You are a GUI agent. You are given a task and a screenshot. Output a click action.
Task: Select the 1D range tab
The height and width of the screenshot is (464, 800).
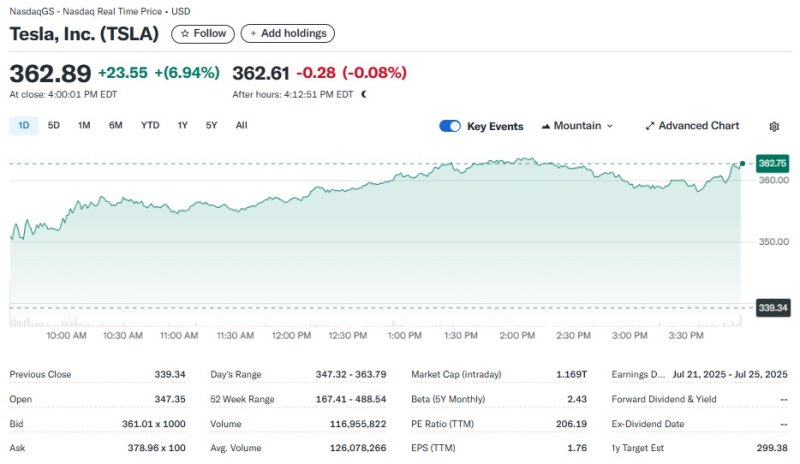(23, 126)
